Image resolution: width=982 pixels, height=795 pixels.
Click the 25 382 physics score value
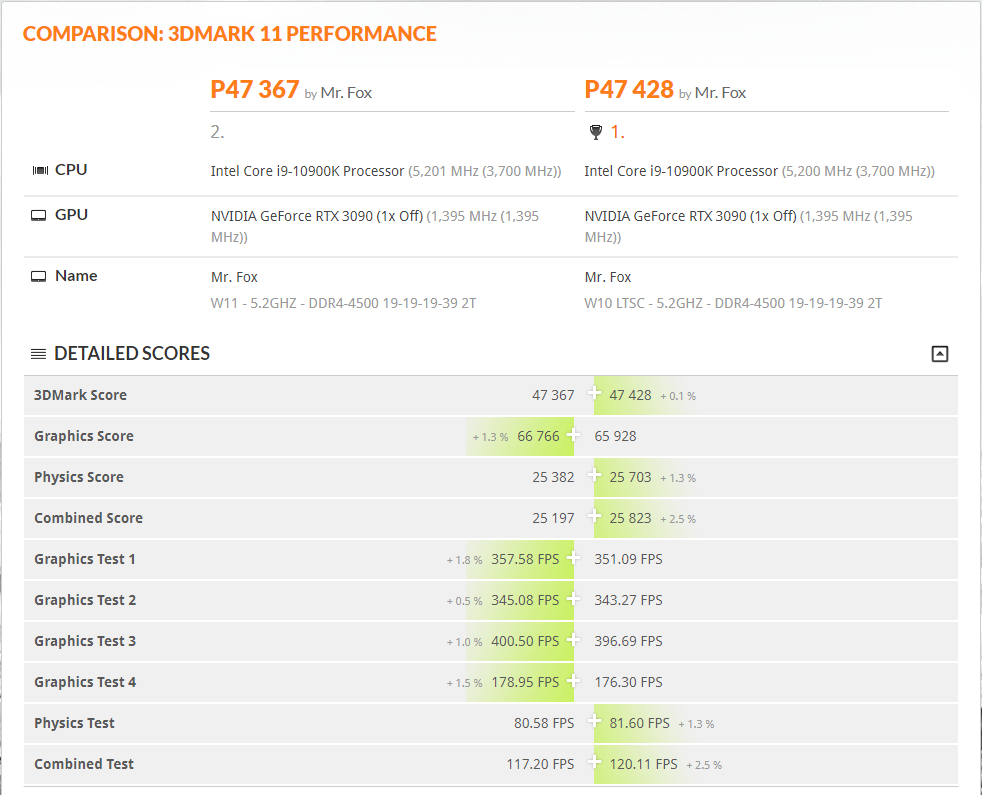[553, 477]
